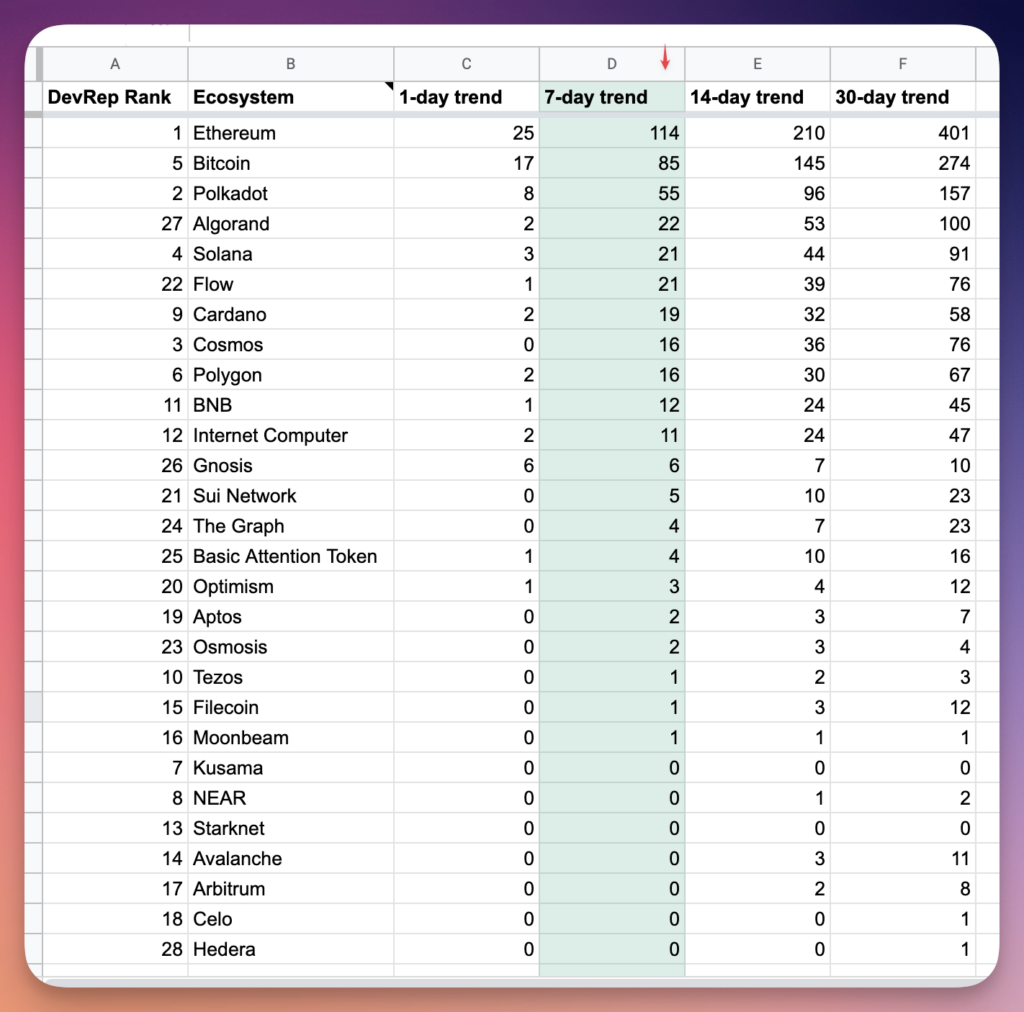
Task: Select the "Polkadot" cell
Action: click(291, 193)
